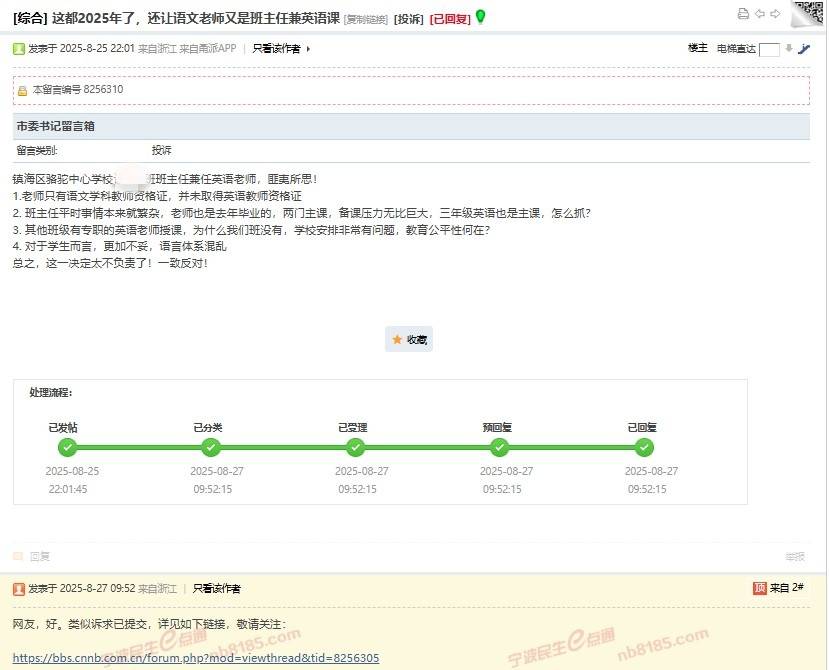Select the 综合 category tag
This screenshot has height=670, width=829.
[29, 16]
